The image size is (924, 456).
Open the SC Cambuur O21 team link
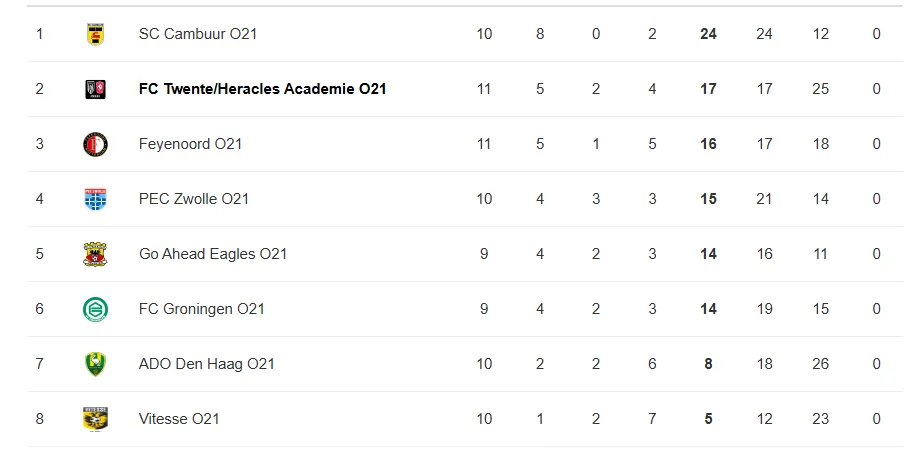tap(198, 34)
